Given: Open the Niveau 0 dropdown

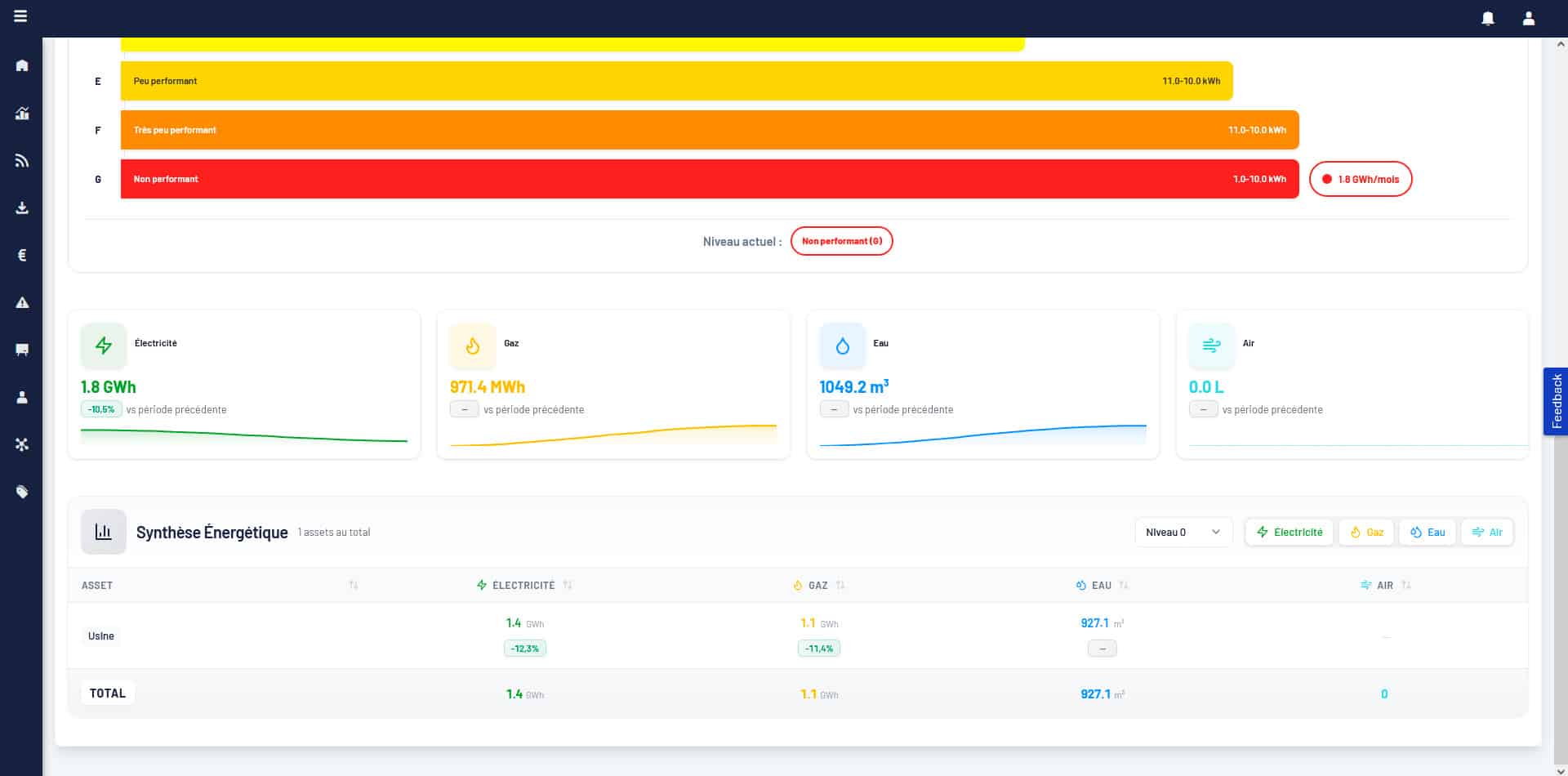Looking at the screenshot, I should [x=1183, y=533].
